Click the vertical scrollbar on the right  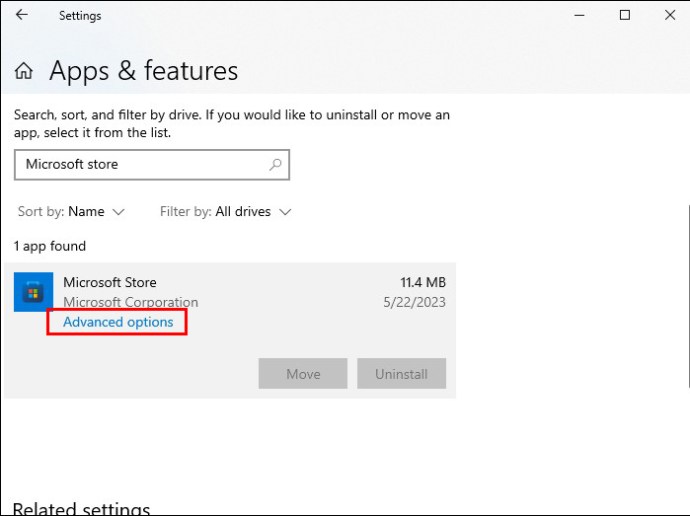(x=688, y=296)
